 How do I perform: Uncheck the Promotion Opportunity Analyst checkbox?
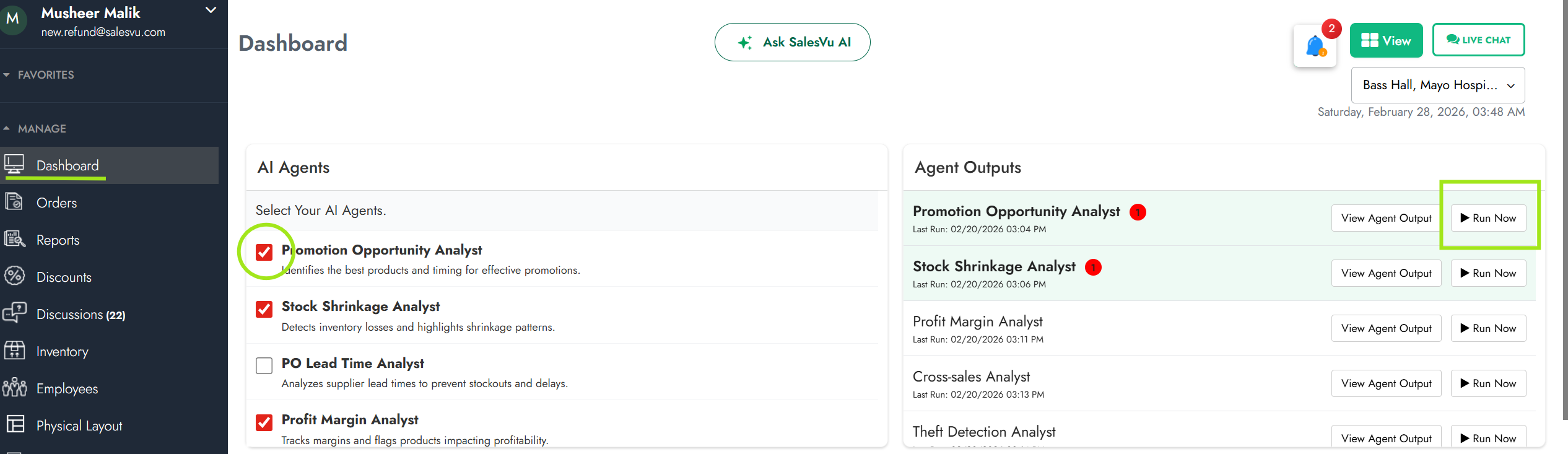[264, 252]
